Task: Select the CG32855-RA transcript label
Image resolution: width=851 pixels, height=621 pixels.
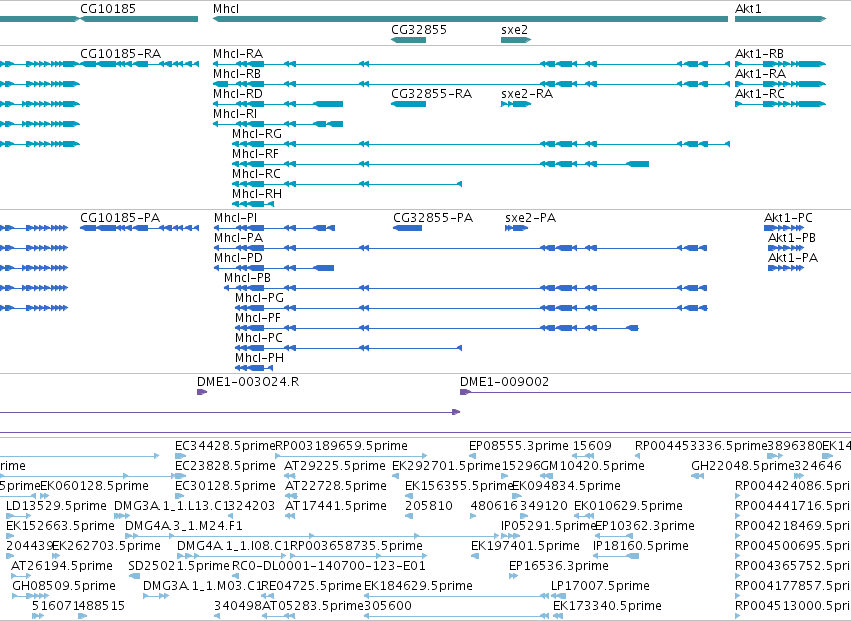Action: (x=431, y=94)
